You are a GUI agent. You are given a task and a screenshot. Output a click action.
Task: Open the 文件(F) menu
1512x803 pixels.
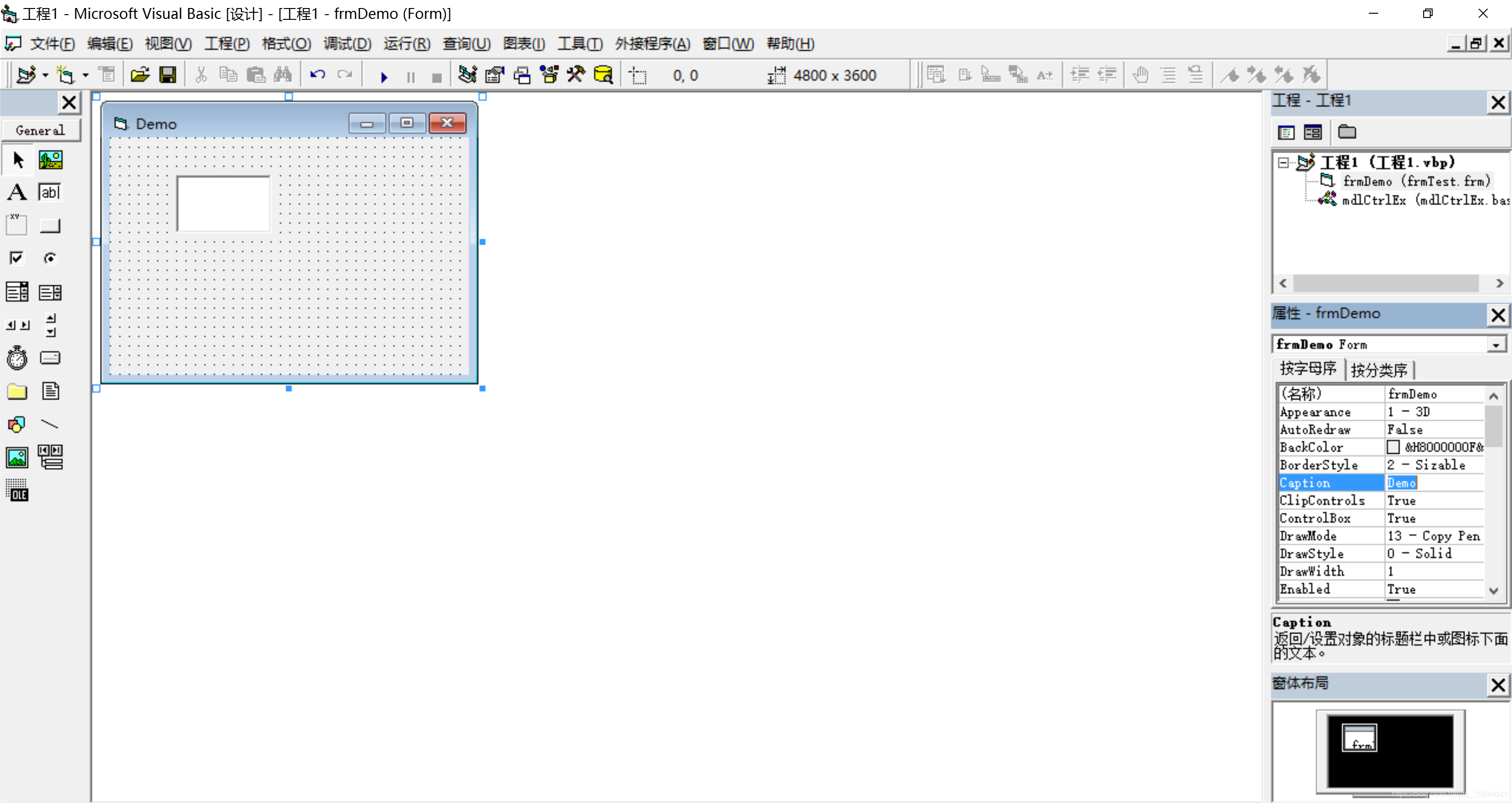(x=53, y=44)
